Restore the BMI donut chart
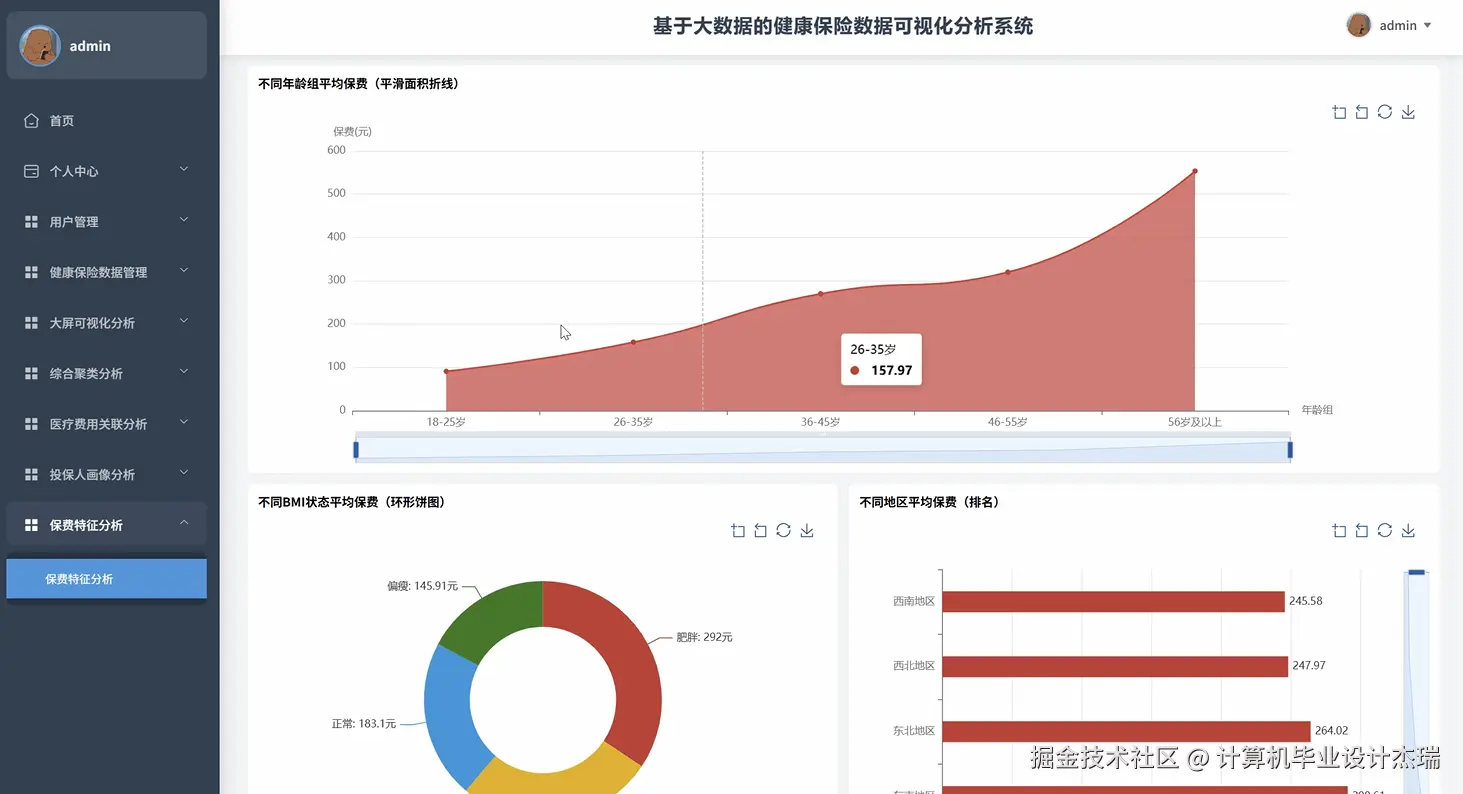This screenshot has height=794, width=1463. pos(783,531)
